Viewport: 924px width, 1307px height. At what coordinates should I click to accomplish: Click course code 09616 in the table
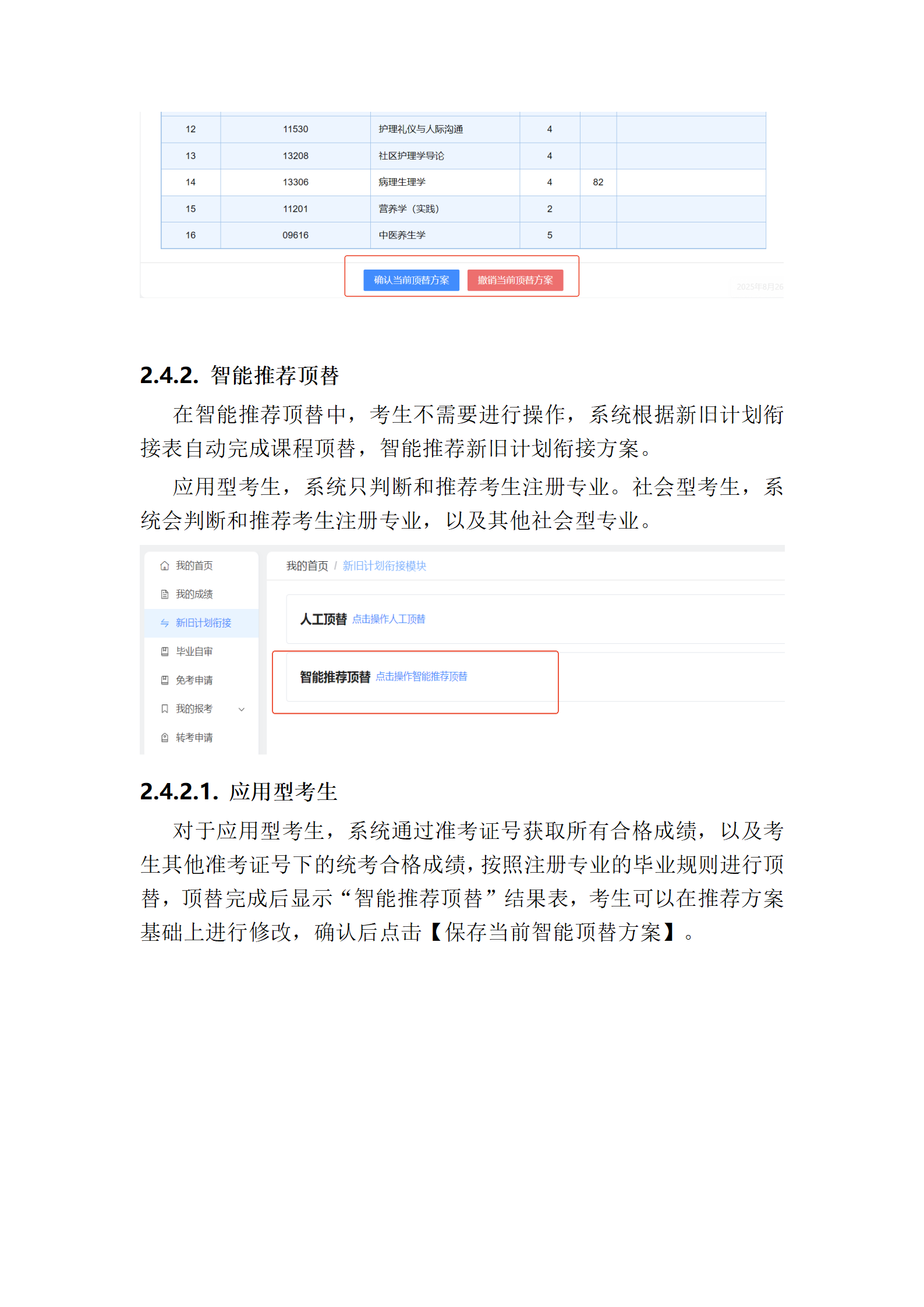[x=295, y=235]
